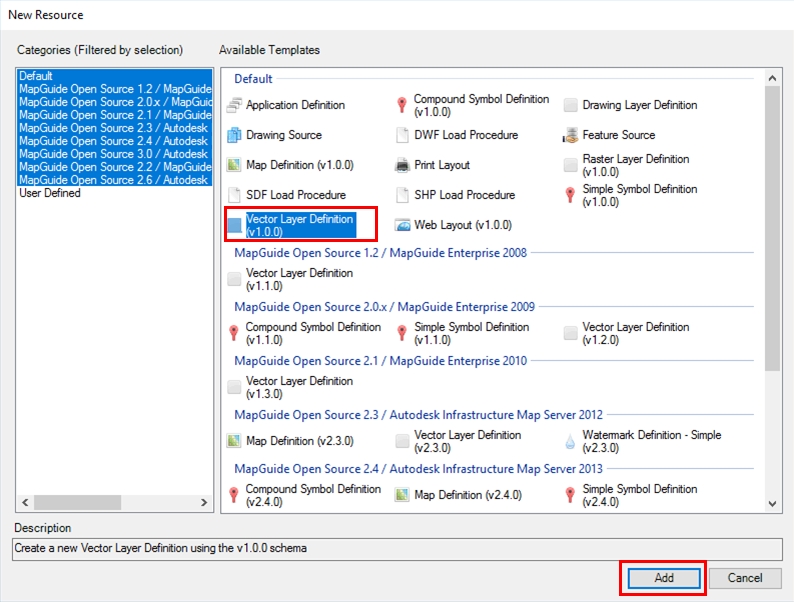The image size is (794, 602).
Task: Pick the Compound Symbol Definition (v1.0.0) pin icon
Action: pyautogui.click(x=402, y=105)
